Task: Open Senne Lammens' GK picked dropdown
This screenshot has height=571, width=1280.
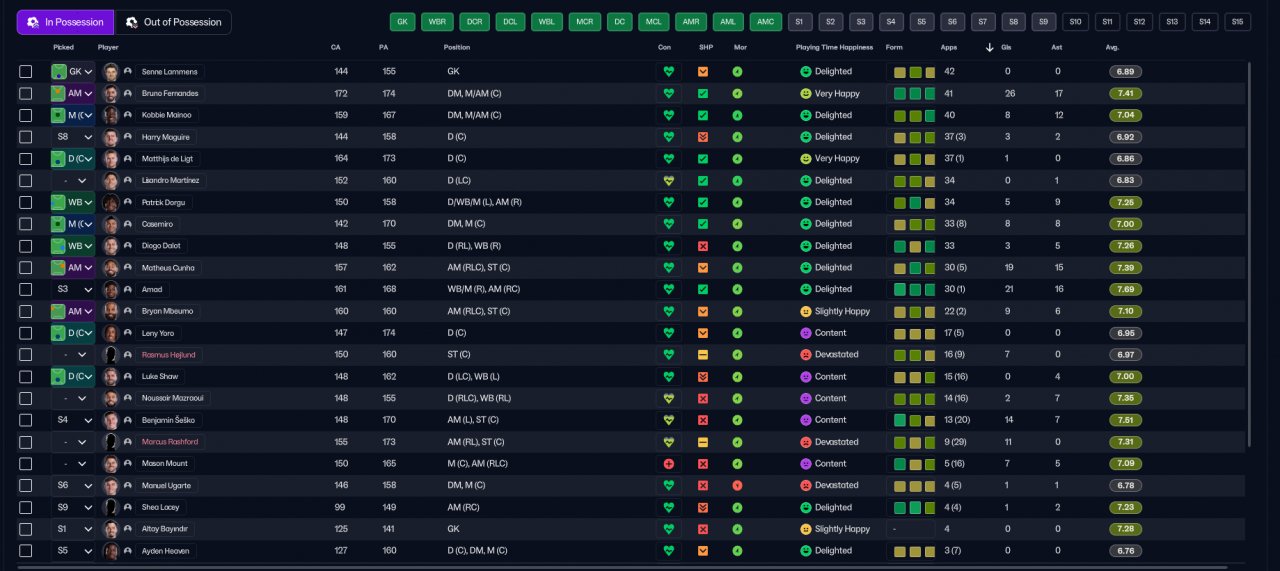Action: click(73, 72)
